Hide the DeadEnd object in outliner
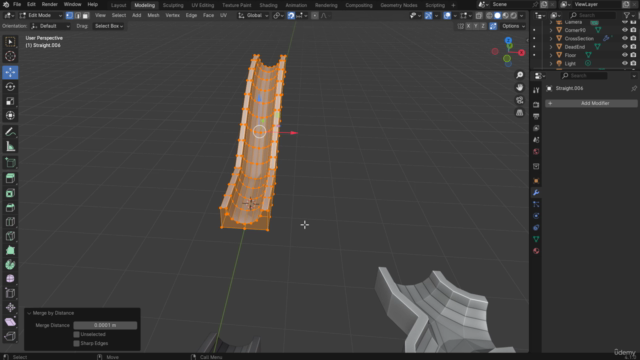The width and height of the screenshot is (640, 360). [624, 47]
